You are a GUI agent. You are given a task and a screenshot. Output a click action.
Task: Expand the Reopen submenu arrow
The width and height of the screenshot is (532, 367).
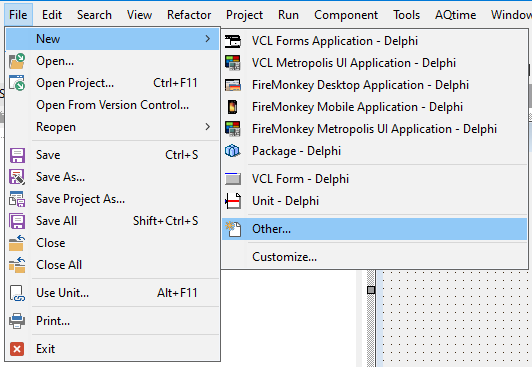click(208, 127)
